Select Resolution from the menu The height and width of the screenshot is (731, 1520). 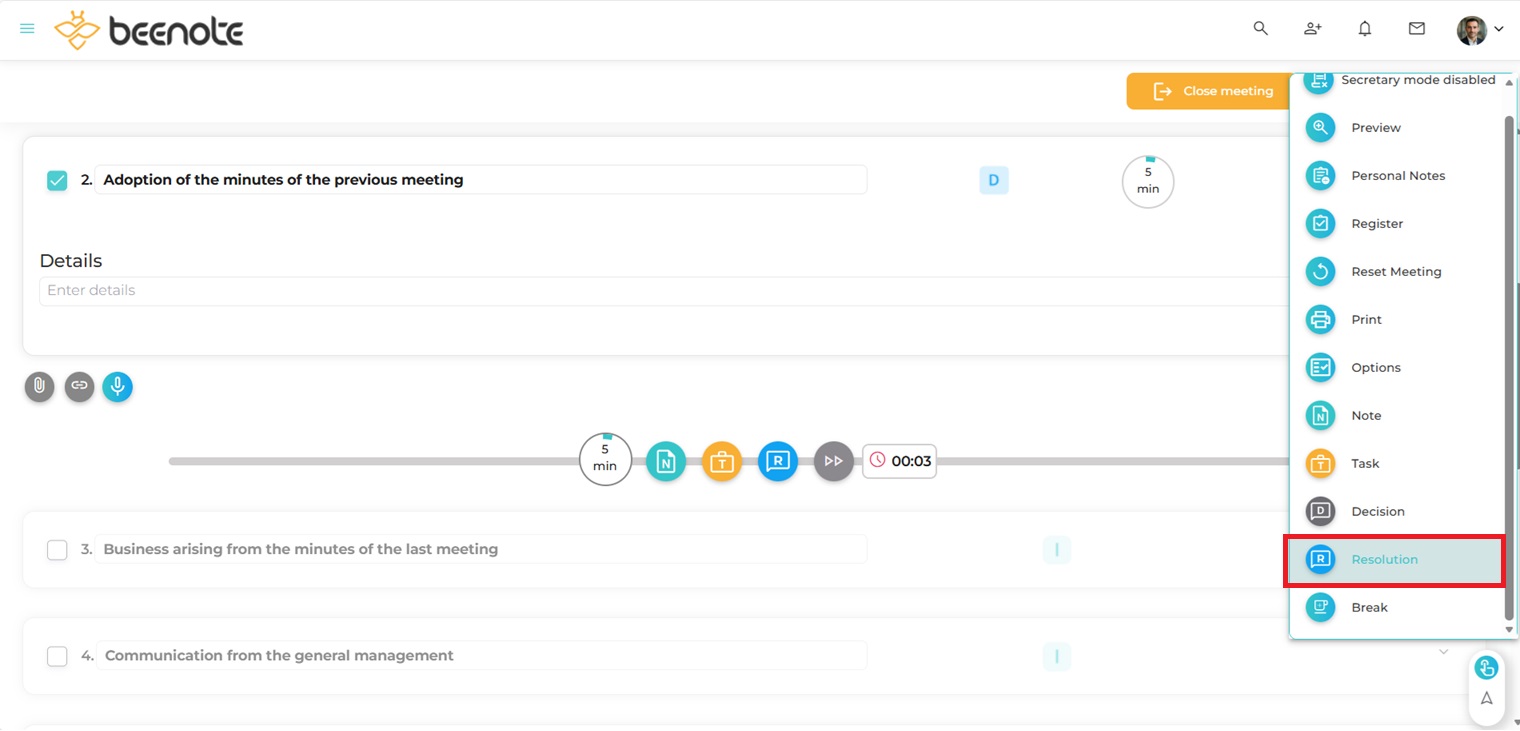coord(1384,560)
